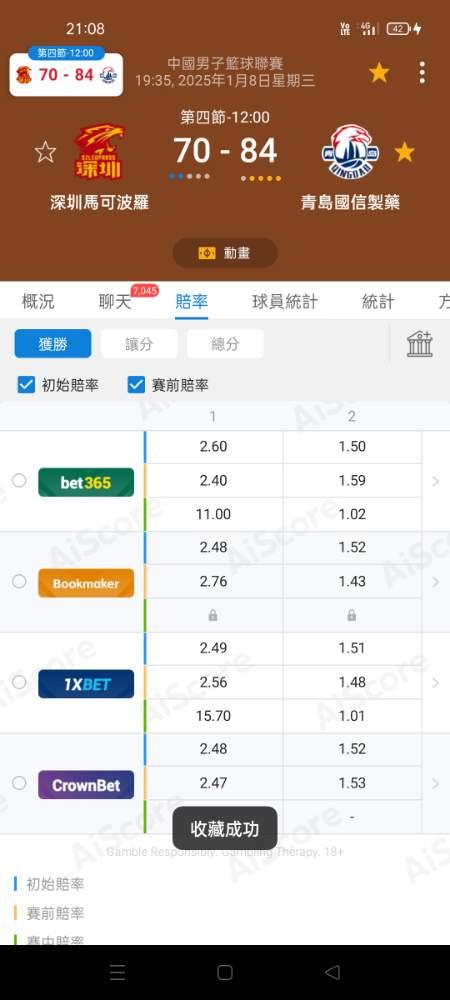Screen dimensions: 450x1000
Task: Tap CrownBet pre-match odds 2.47
Action: coord(214,783)
